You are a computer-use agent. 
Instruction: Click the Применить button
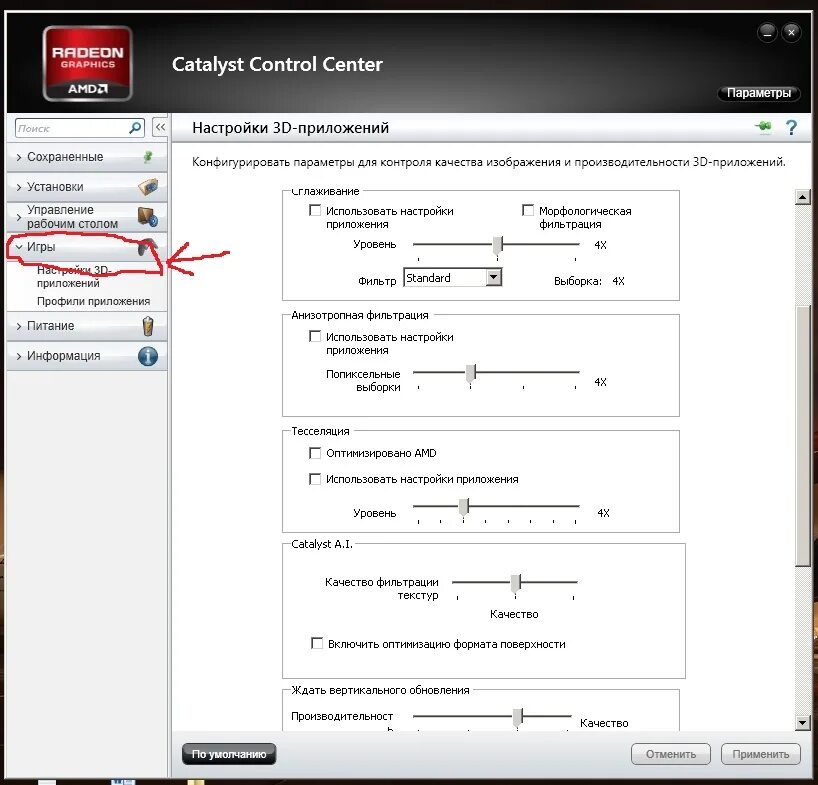(761, 754)
